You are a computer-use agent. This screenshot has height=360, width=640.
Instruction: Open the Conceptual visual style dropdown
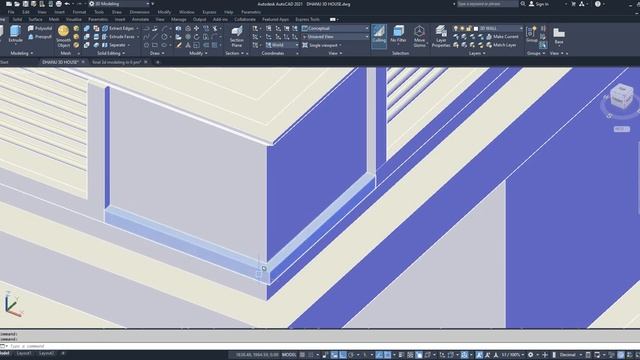(x=336, y=28)
